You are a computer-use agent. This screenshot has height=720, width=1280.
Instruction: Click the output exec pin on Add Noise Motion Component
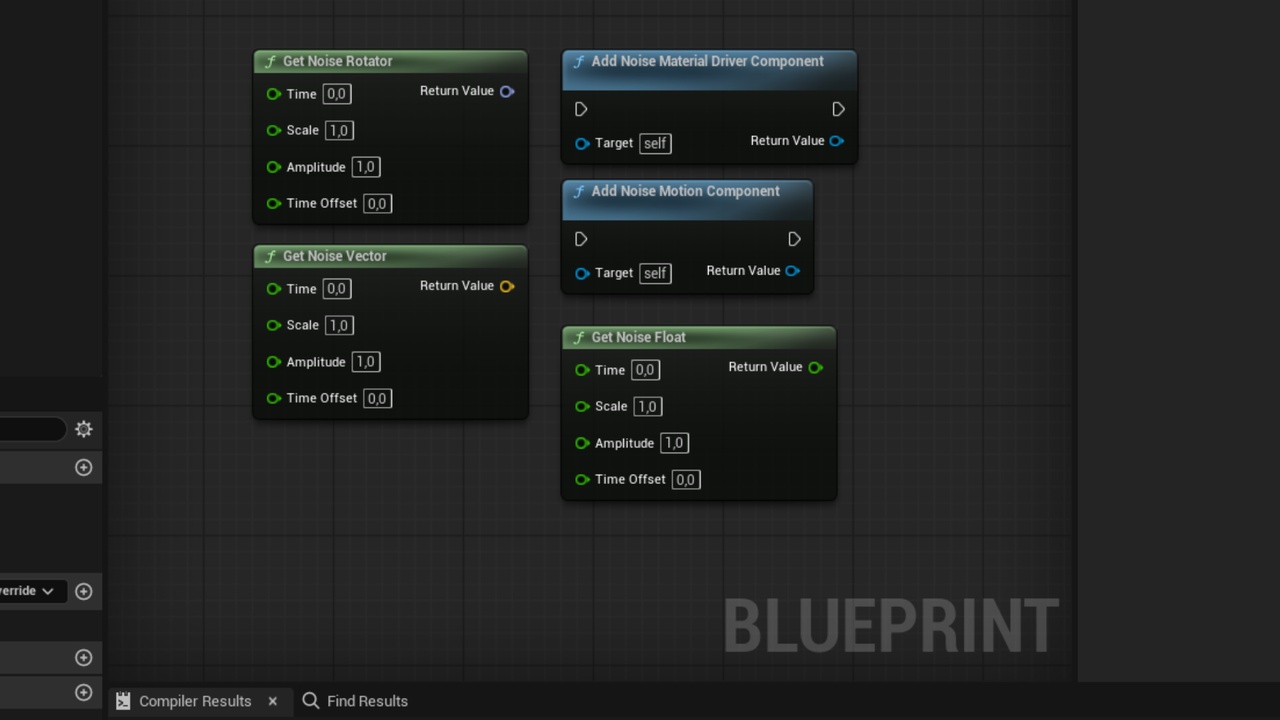click(794, 239)
